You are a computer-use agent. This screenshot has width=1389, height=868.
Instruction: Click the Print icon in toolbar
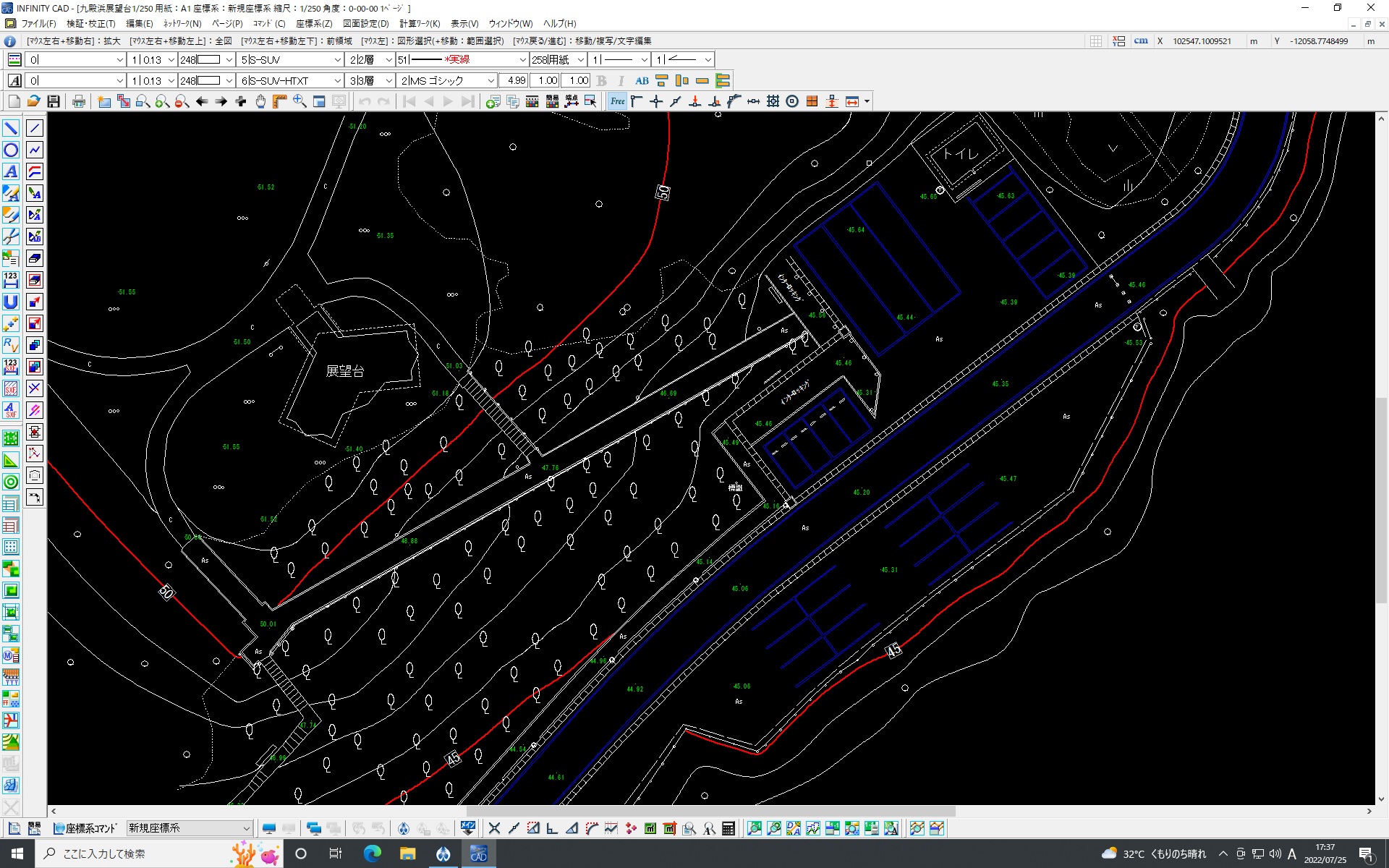pyautogui.click(x=79, y=101)
